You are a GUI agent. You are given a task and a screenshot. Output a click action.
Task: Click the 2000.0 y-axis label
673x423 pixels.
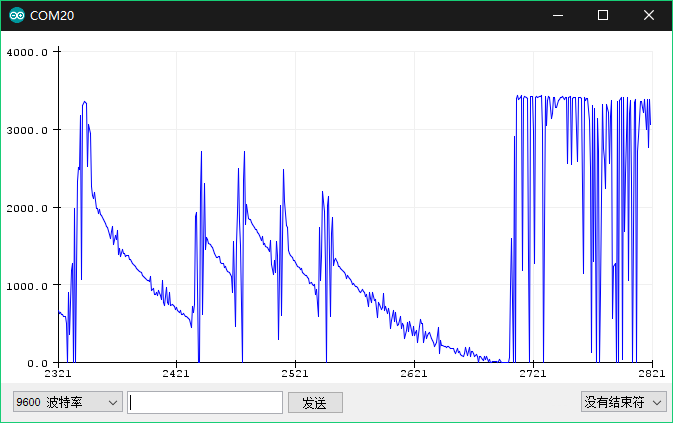27,208
